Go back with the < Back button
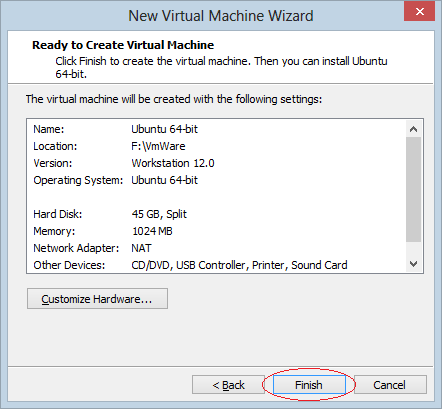The image size is (442, 409). point(228,385)
